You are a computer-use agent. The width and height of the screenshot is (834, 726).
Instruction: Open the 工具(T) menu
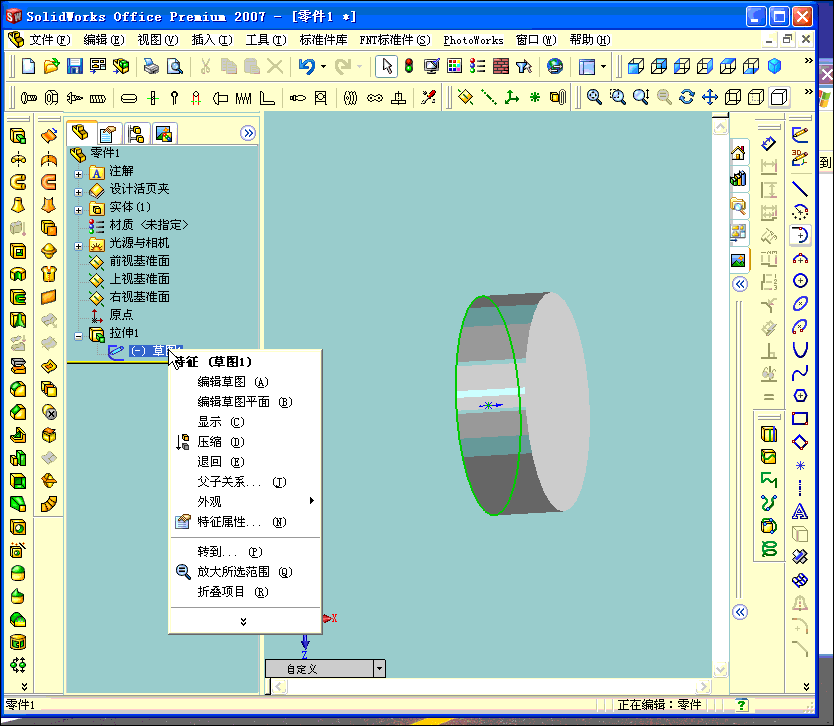(266, 40)
